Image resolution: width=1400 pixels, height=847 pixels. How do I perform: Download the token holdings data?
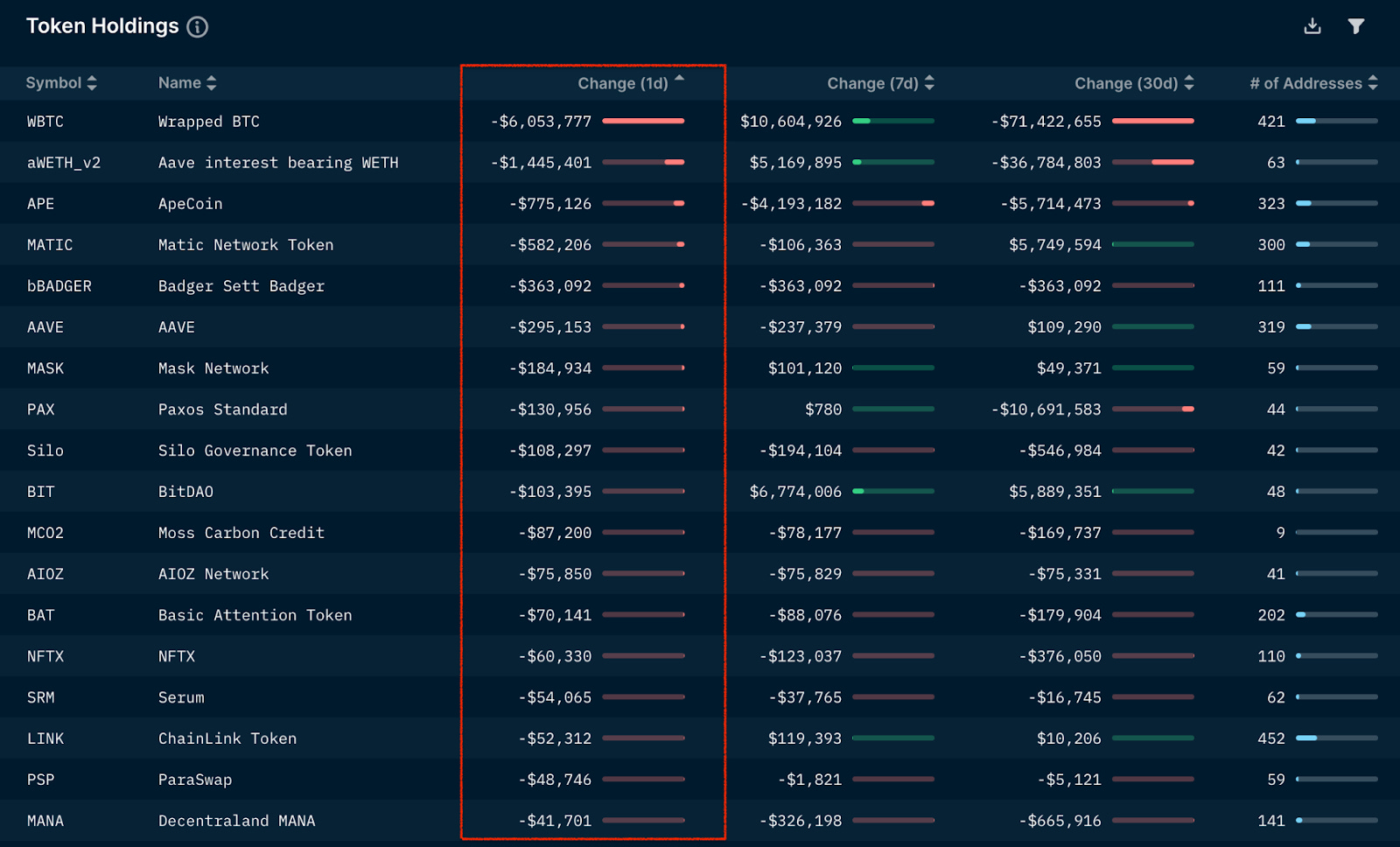tap(1312, 26)
